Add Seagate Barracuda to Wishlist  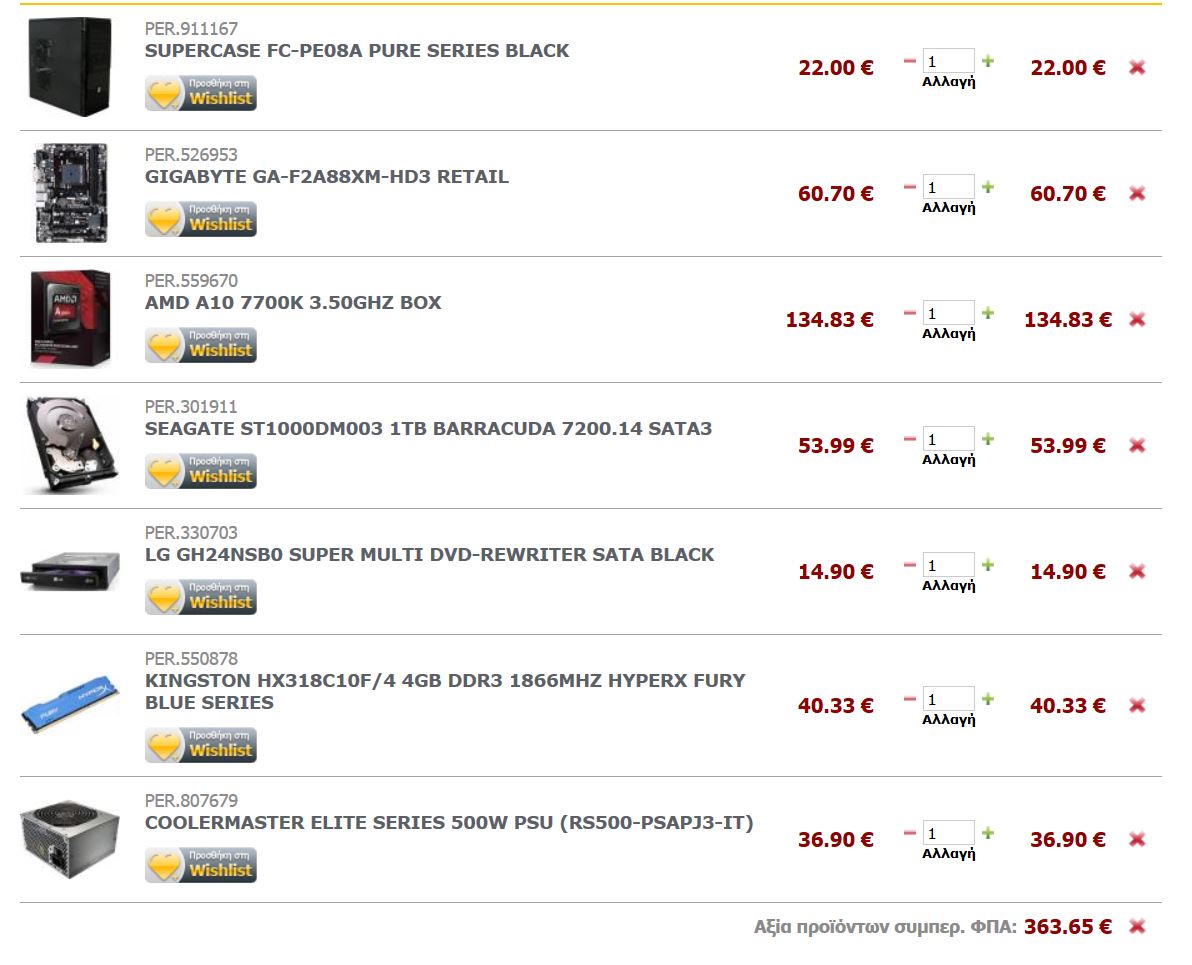(201, 471)
